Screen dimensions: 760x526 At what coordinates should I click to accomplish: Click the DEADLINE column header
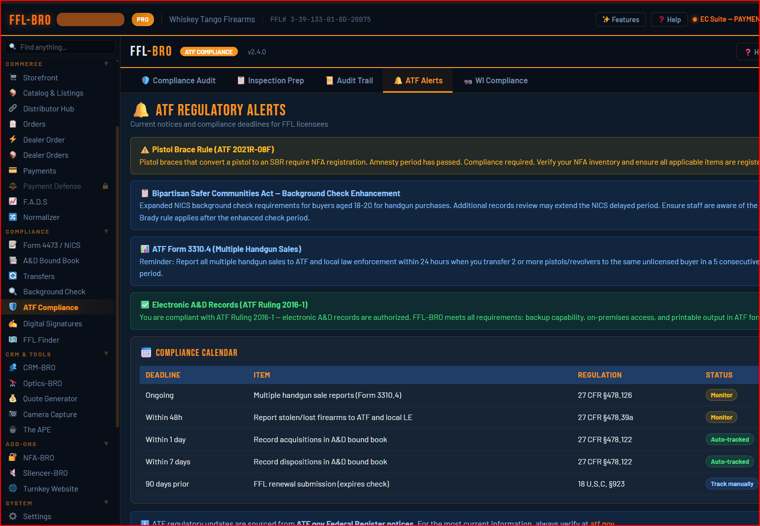pos(163,375)
